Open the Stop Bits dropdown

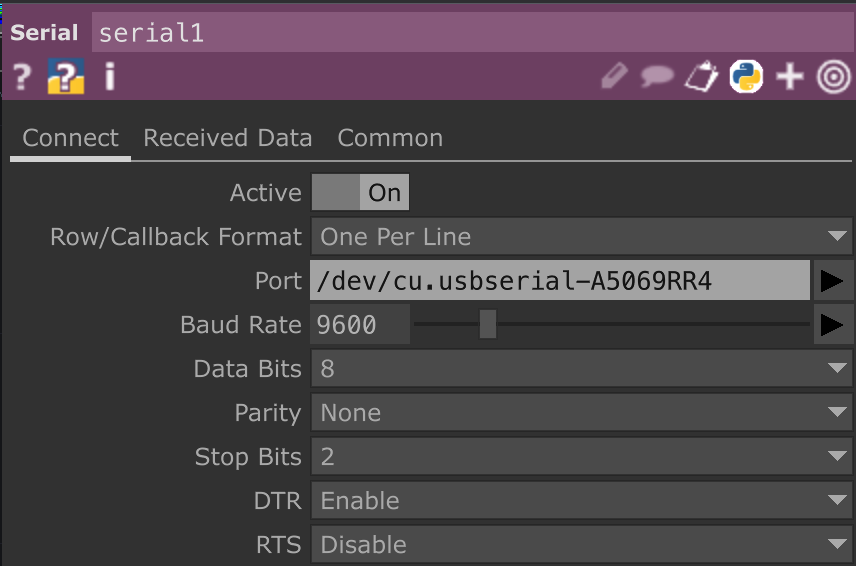[x=581, y=456]
